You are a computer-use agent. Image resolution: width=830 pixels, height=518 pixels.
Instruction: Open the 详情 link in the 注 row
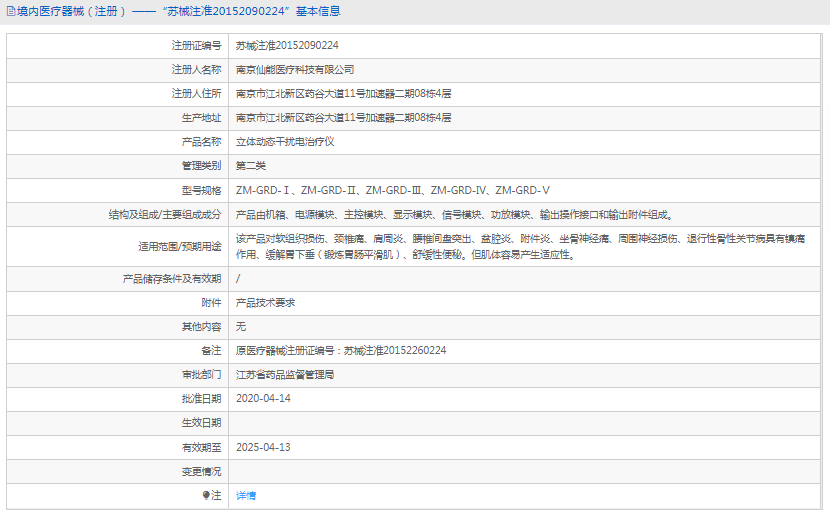coord(246,496)
